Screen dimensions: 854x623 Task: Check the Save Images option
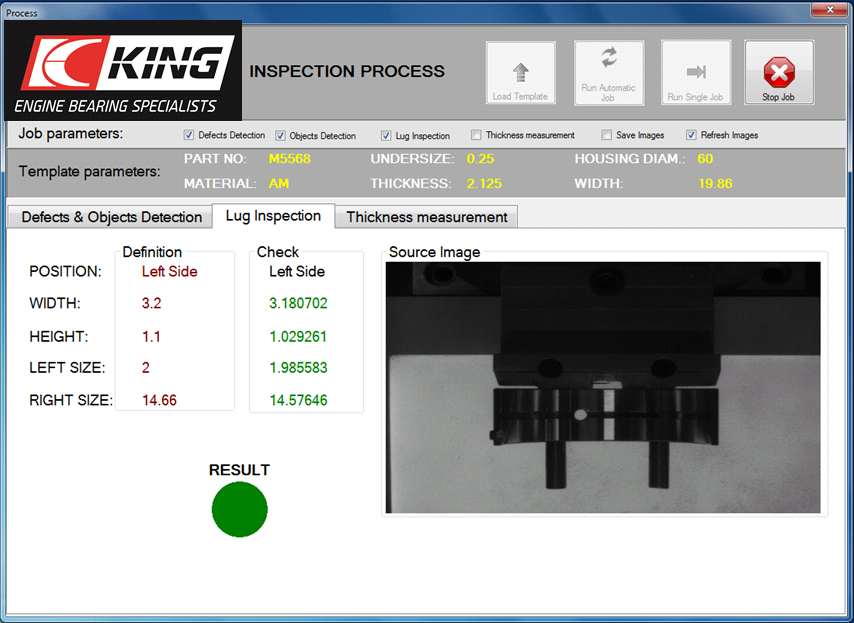tap(607, 135)
